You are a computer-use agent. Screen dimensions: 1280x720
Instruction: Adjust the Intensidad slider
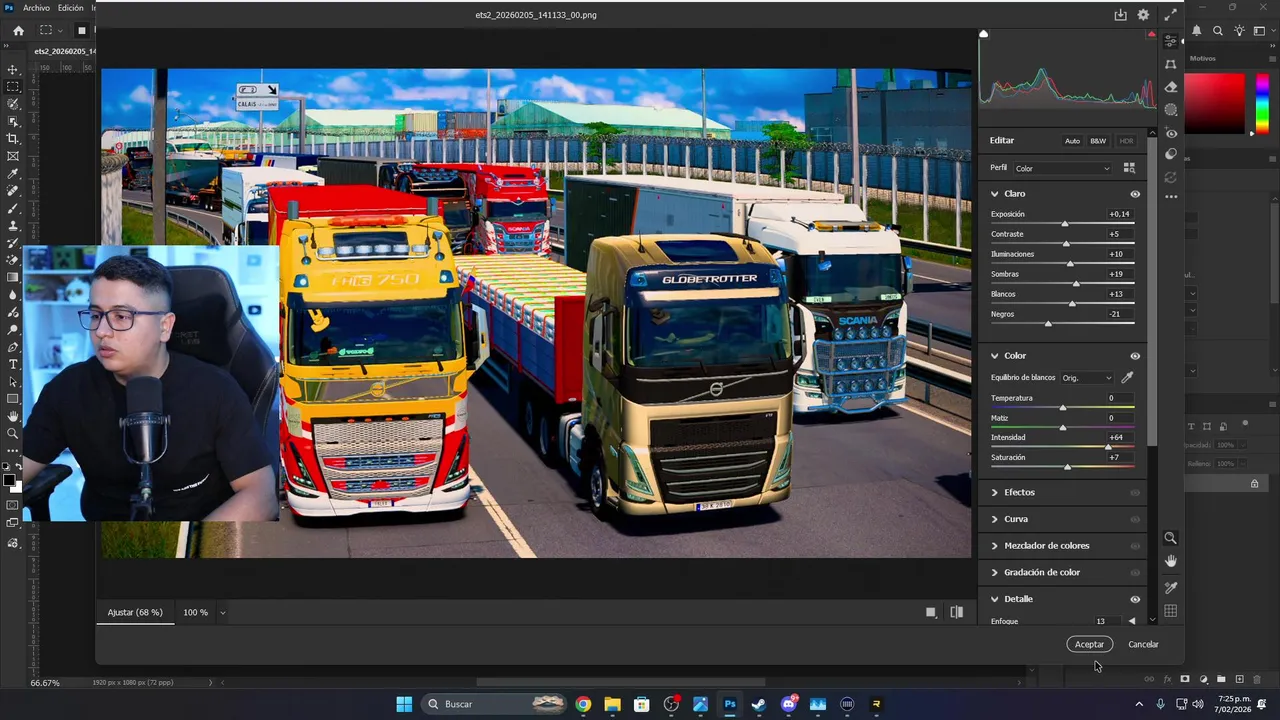tap(1110, 446)
